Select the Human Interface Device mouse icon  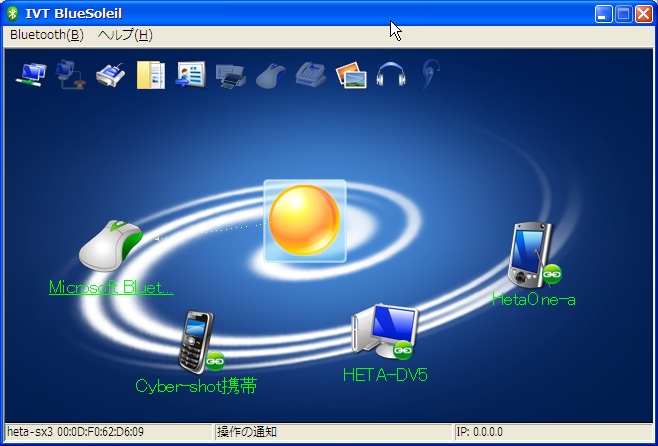(271, 76)
